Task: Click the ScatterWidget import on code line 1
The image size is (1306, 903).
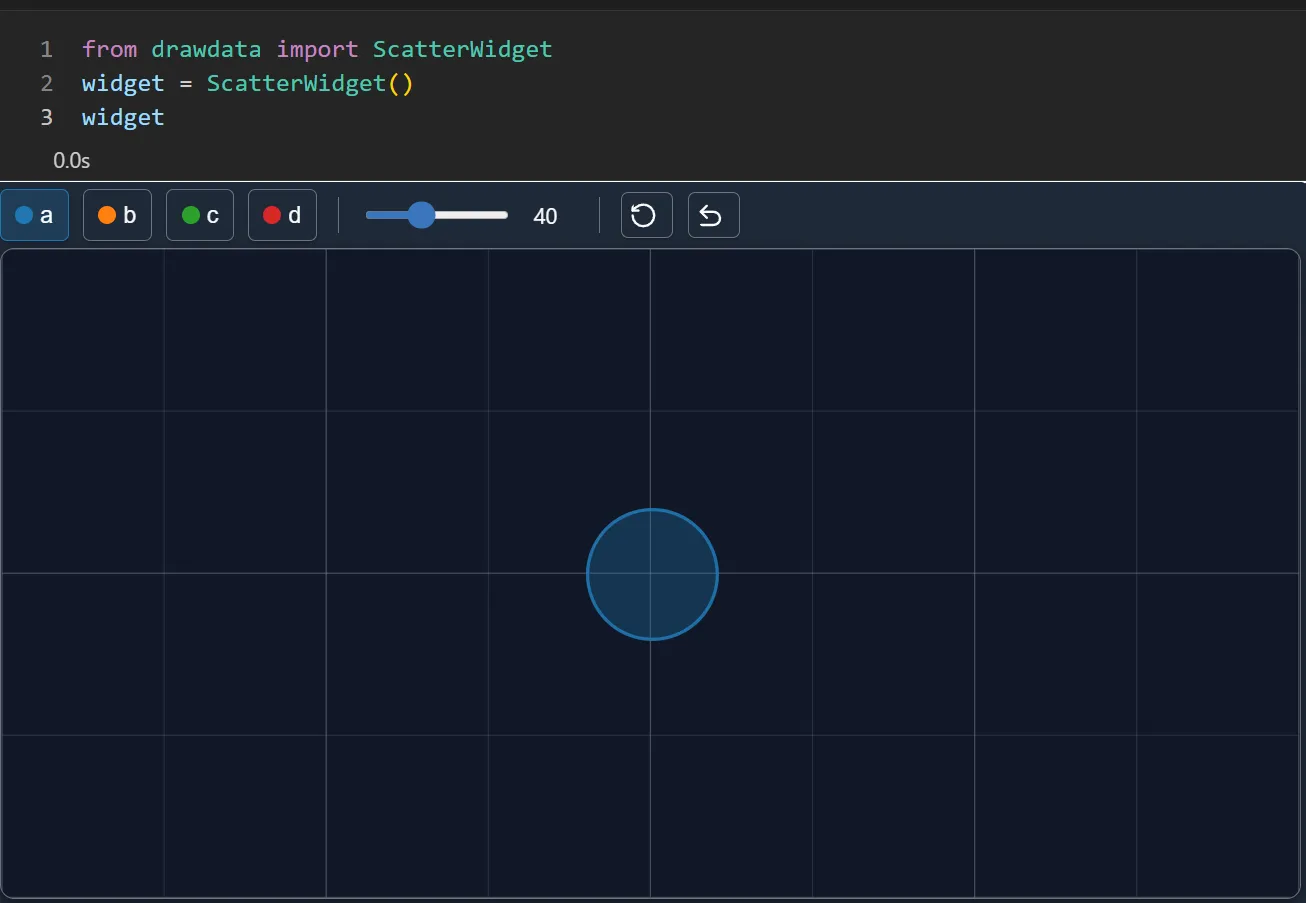Action: tap(462, 49)
